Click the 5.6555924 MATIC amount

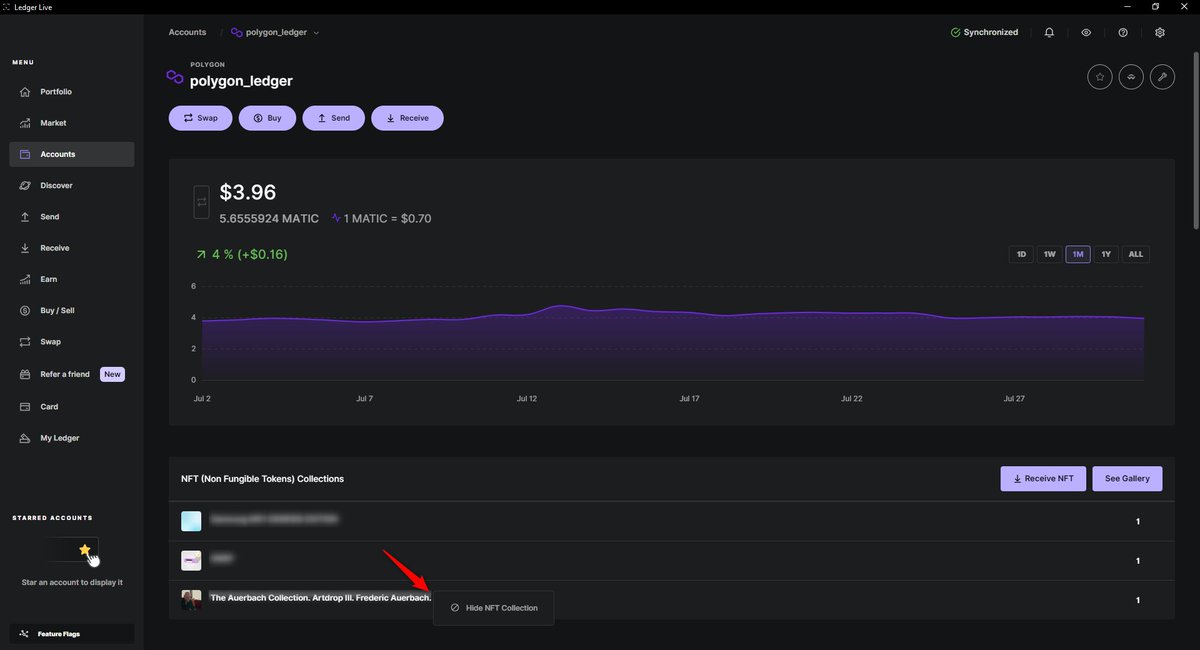click(x=269, y=218)
